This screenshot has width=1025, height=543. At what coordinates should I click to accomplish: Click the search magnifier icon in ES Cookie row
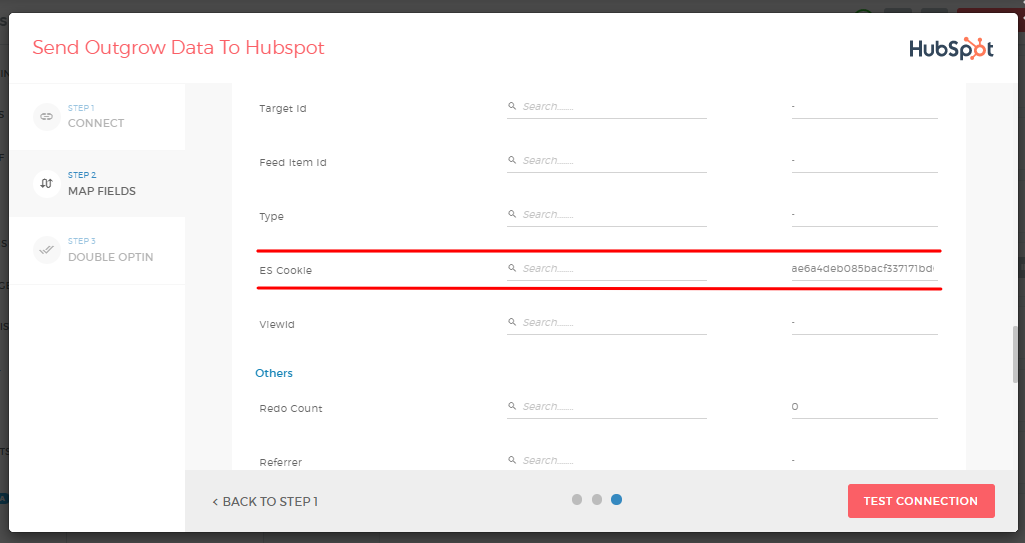pyautogui.click(x=512, y=268)
